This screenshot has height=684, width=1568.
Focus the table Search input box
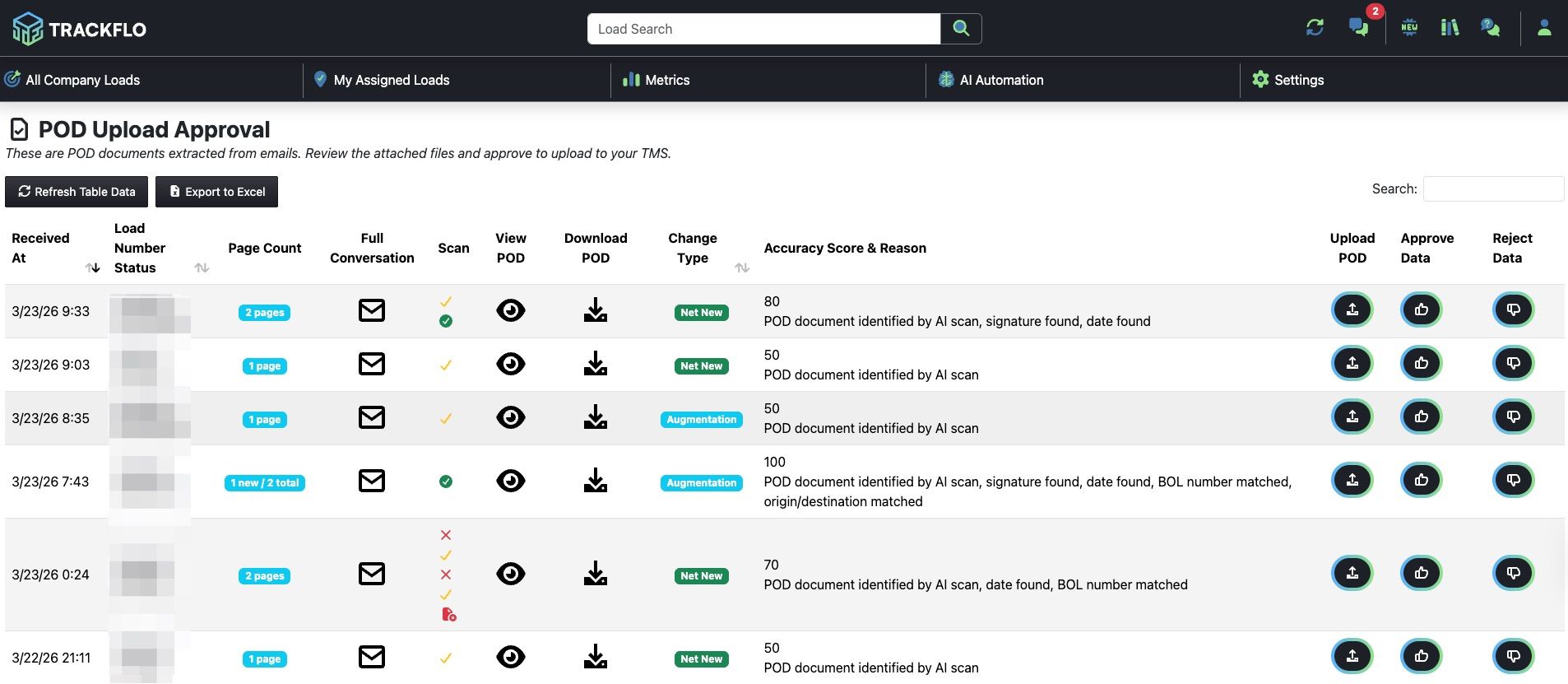click(1493, 188)
